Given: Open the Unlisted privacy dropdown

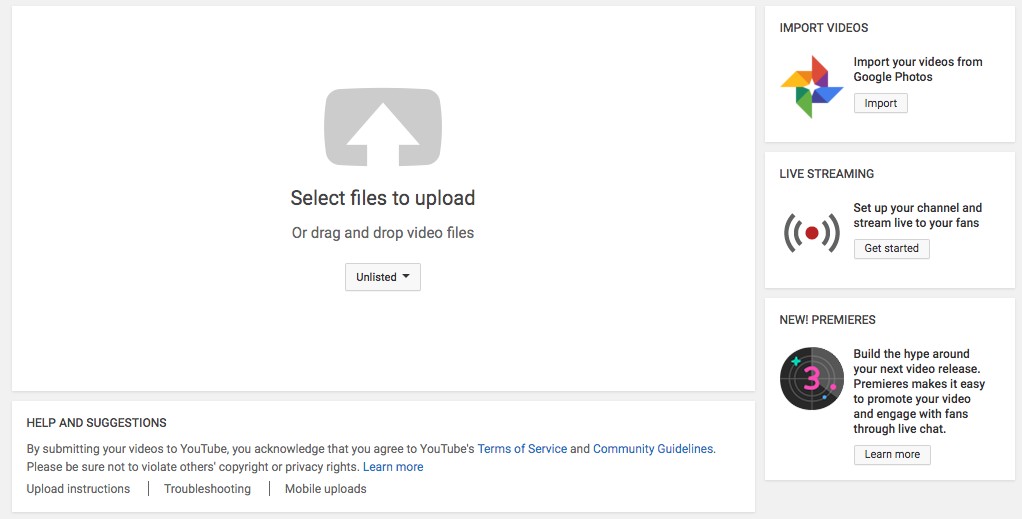Looking at the screenshot, I should pyautogui.click(x=382, y=277).
